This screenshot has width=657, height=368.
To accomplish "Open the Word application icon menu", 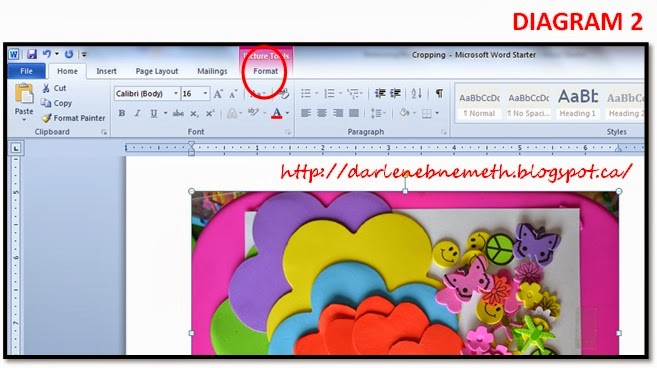I will coord(13,54).
